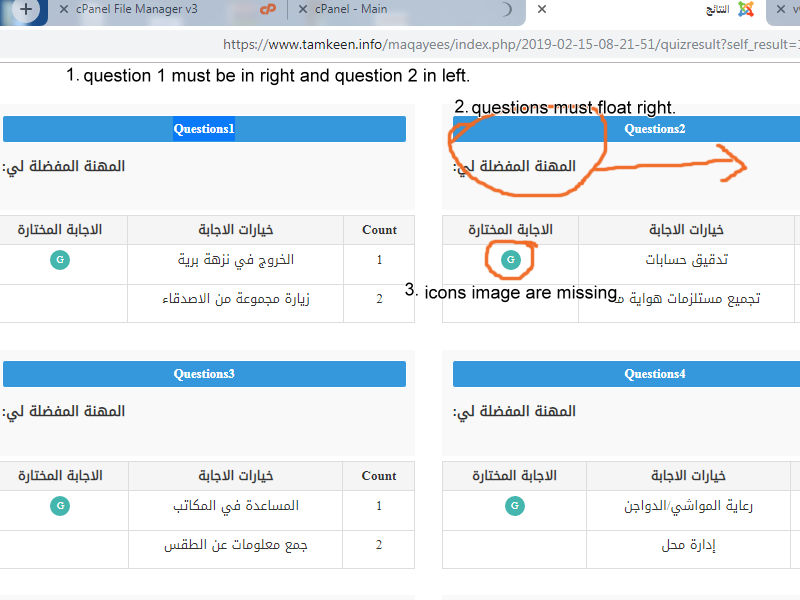Click the G icon in Questions4 table
The width and height of the screenshot is (800, 600).
[x=514, y=506]
